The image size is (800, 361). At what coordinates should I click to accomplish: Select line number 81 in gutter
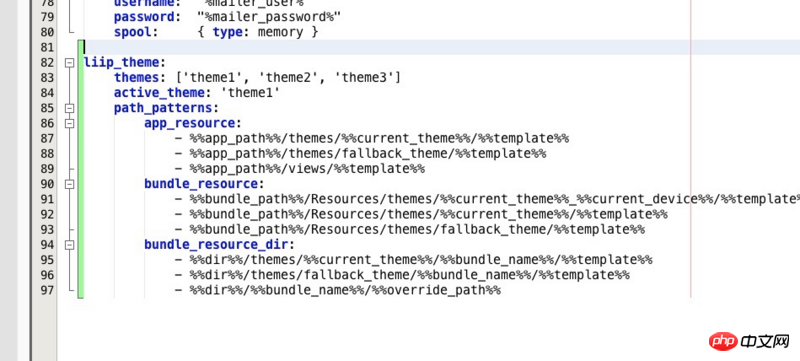pyautogui.click(x=46, y=47)
